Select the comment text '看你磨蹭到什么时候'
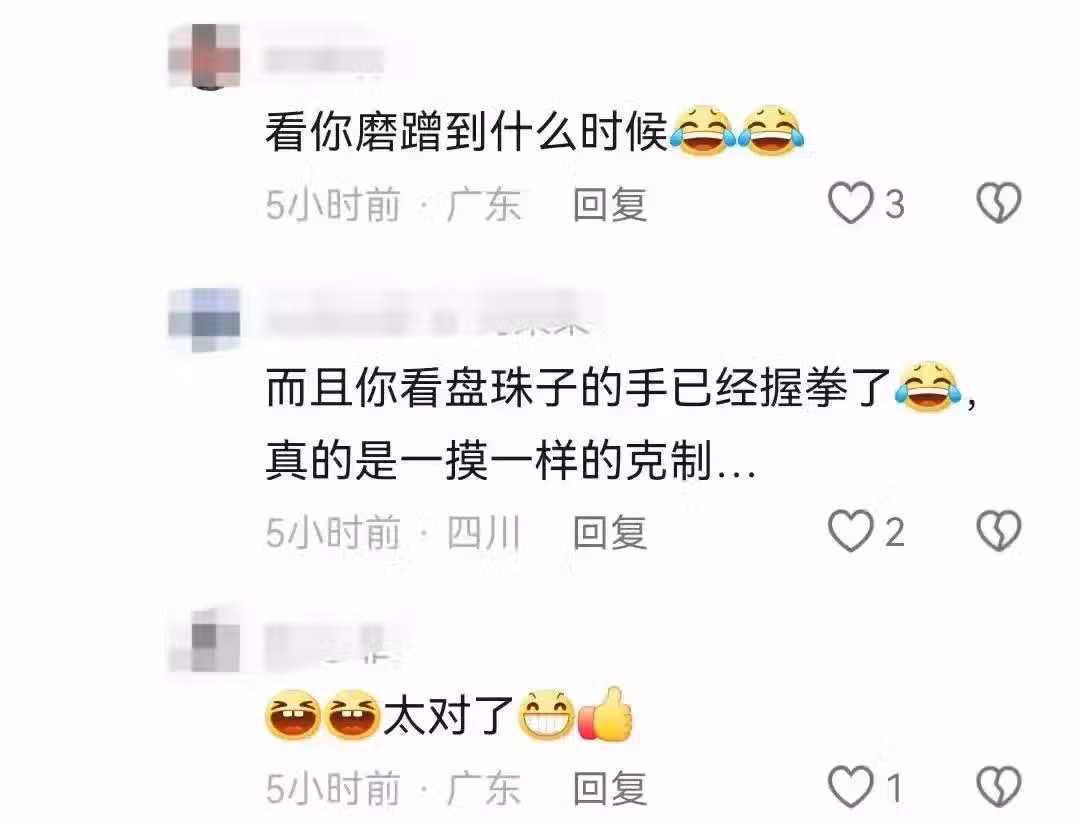Image resolution: width=1080 pixels, height=824 pixels. click(466, 131)
